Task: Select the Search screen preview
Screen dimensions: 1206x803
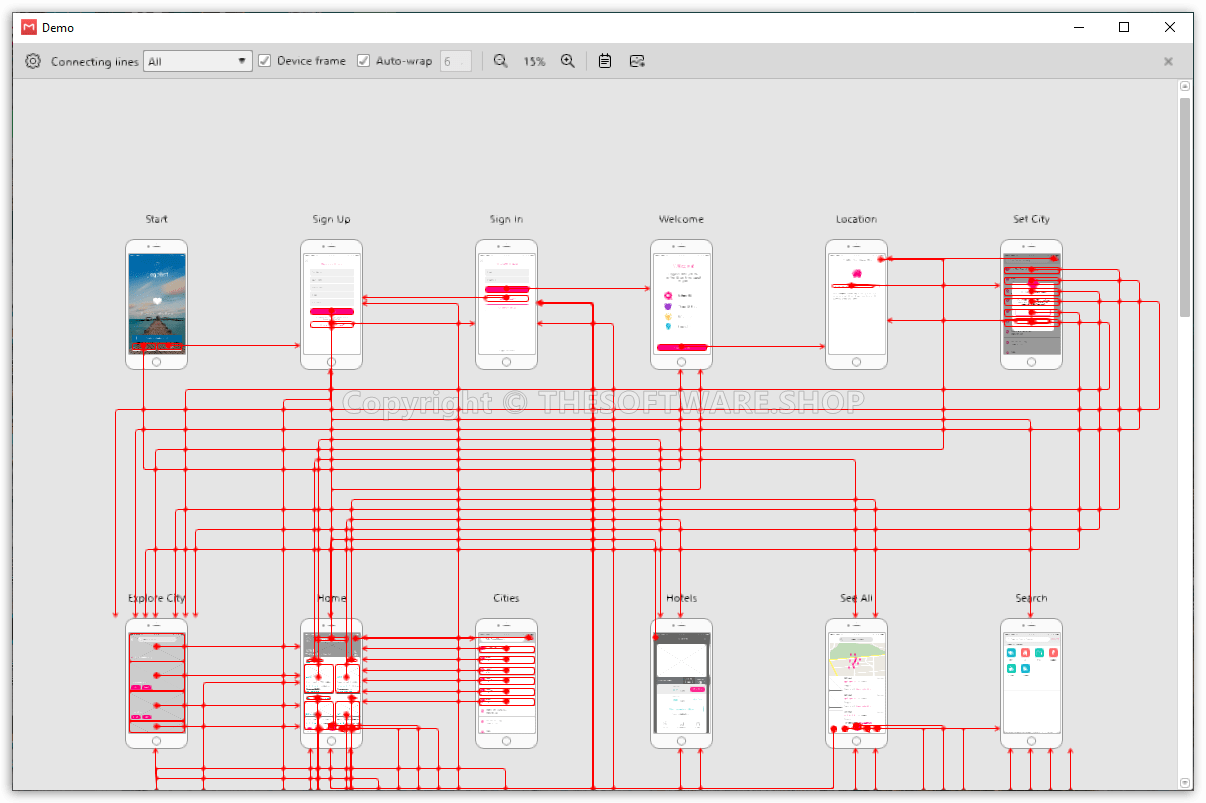Action: tap(1031, 683)
